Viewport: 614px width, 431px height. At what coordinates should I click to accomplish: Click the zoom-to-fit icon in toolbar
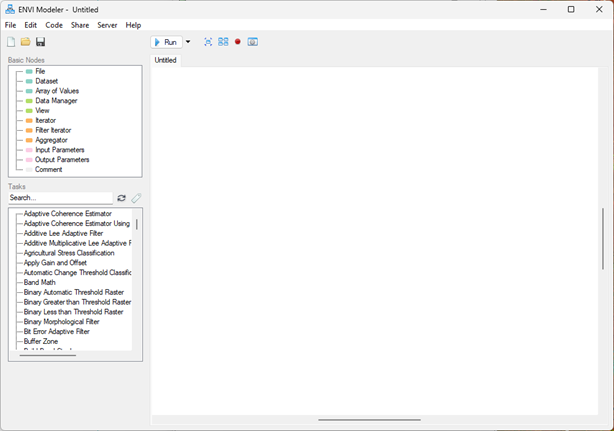[x=209, y=42]
